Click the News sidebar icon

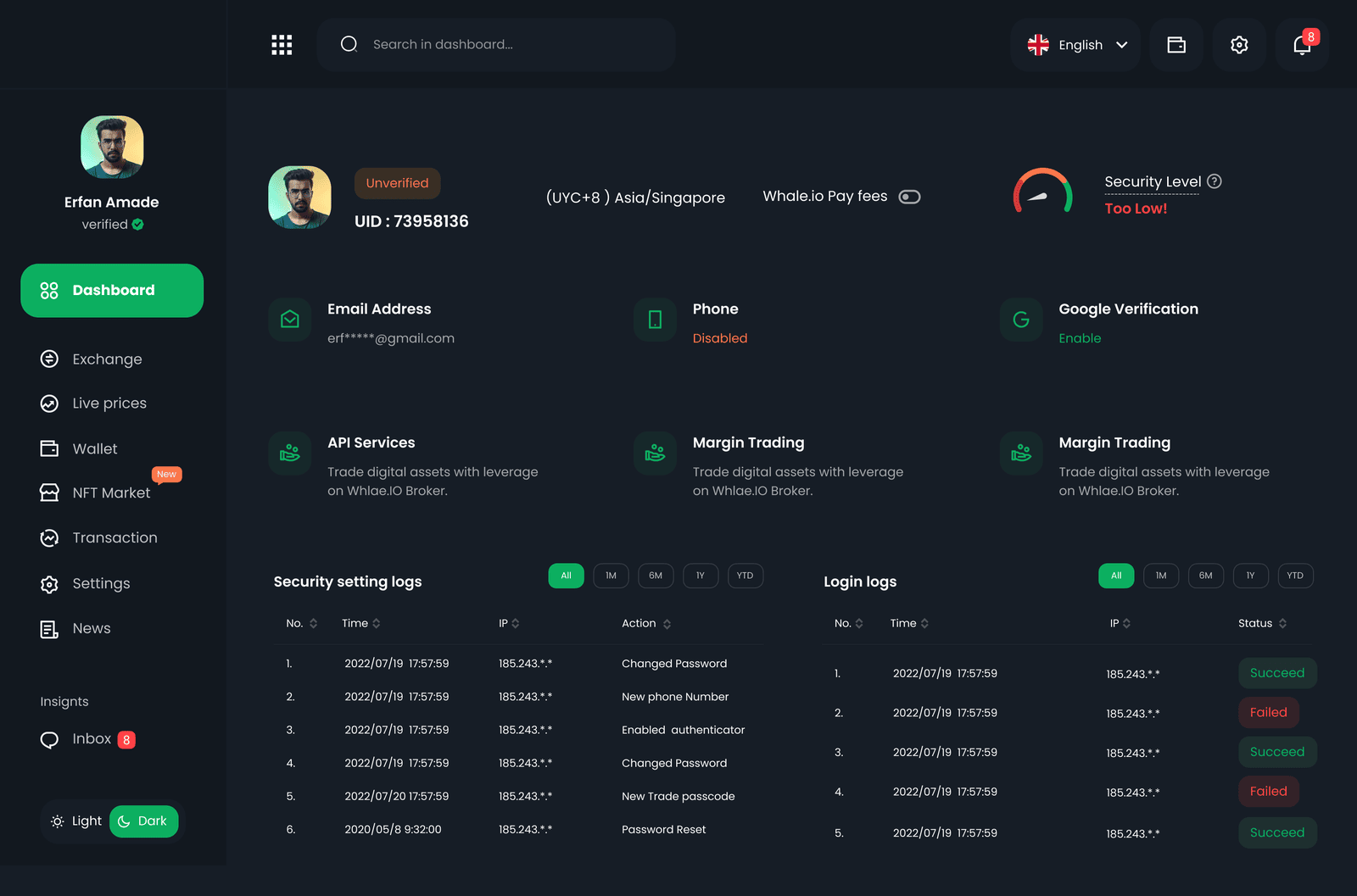pos(49,629)
